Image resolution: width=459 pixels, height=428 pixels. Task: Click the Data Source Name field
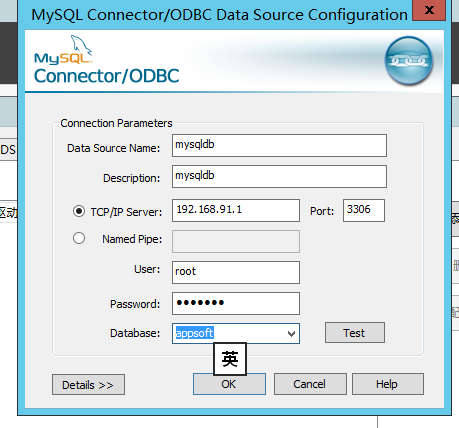pos(279,145)
